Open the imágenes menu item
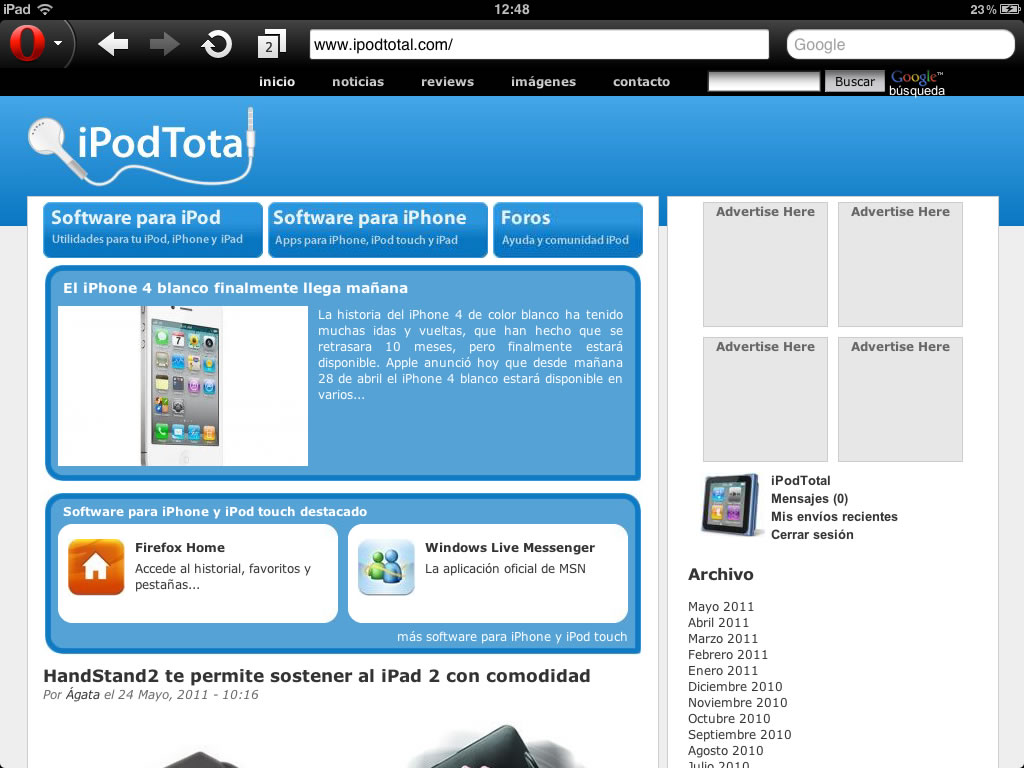 click(x=543, y=82)
